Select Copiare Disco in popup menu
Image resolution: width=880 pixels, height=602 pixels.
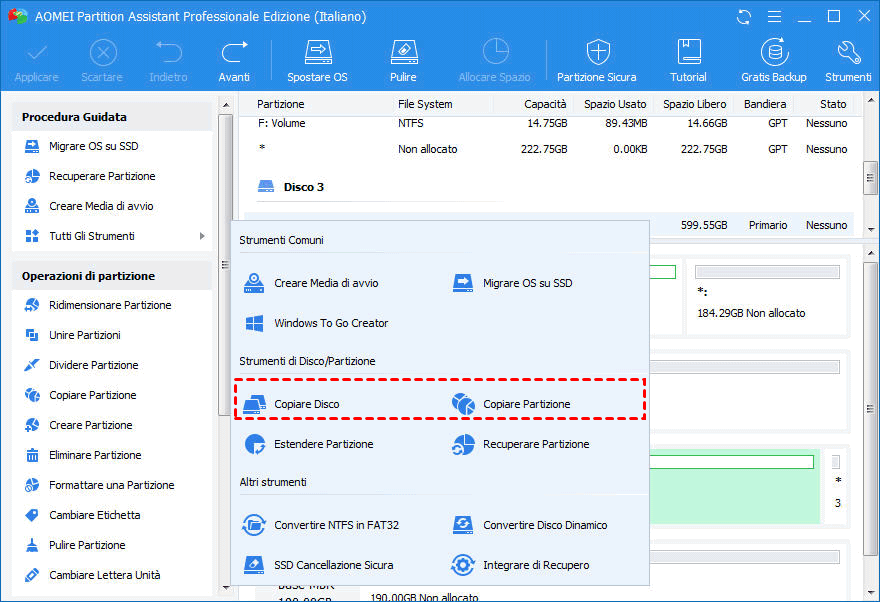coord(292,404)
